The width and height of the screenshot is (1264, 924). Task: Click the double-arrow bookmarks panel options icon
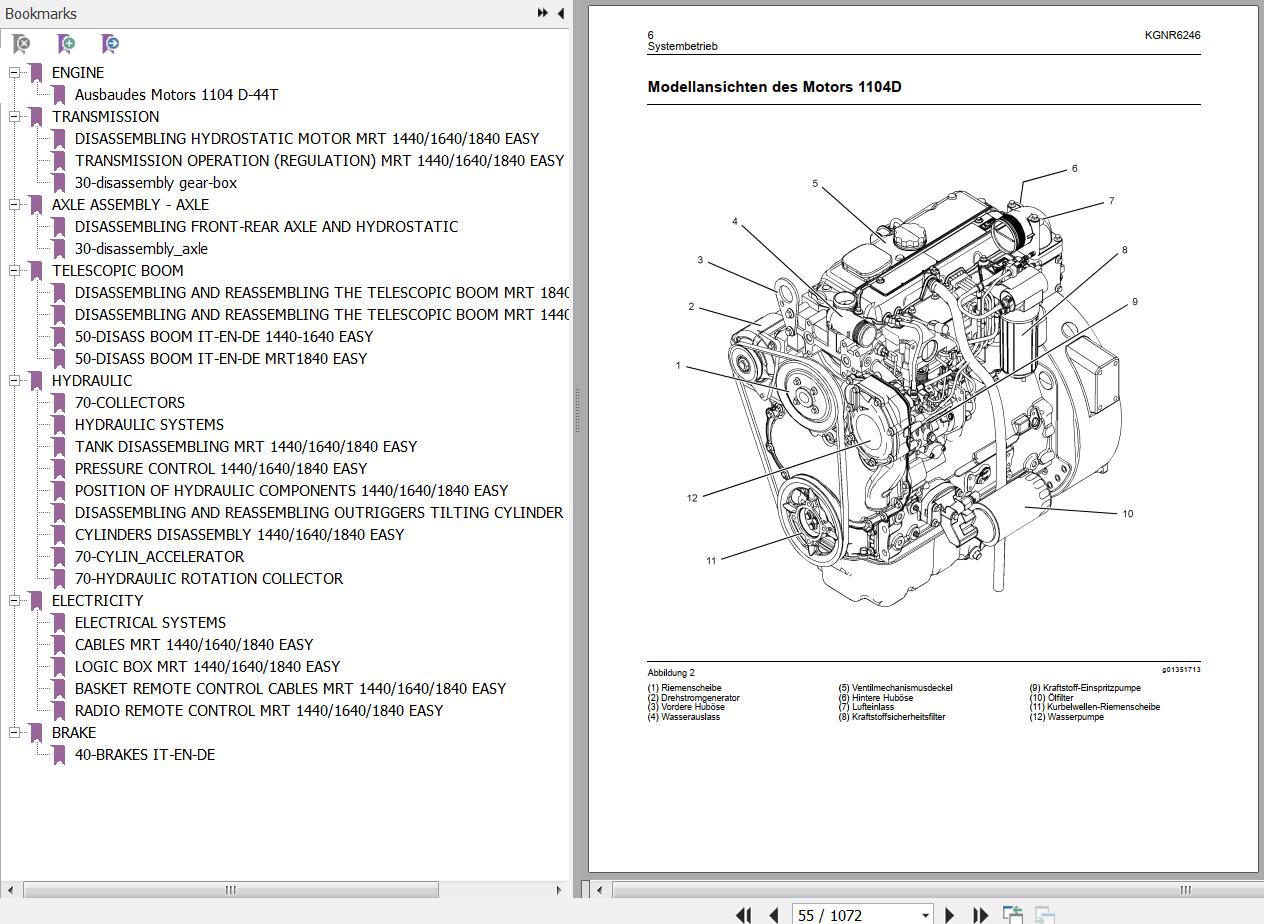tap(542, 13)
